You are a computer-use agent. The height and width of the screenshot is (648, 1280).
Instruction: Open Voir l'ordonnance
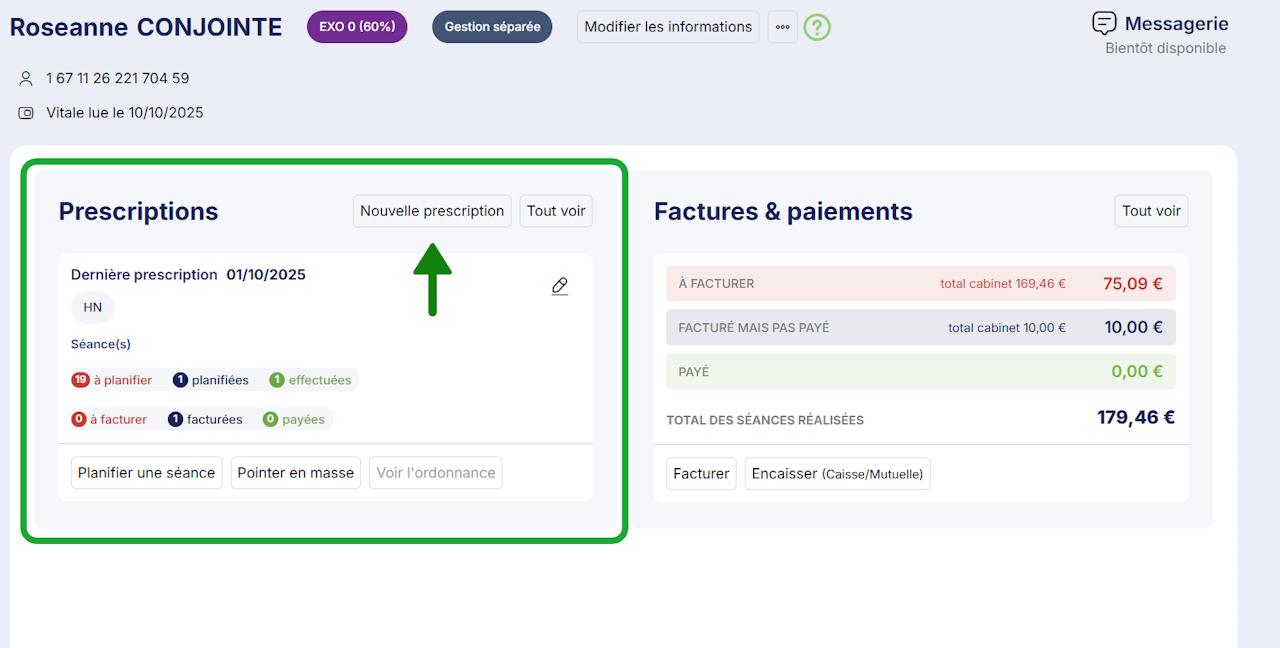[x=436, y=473]
